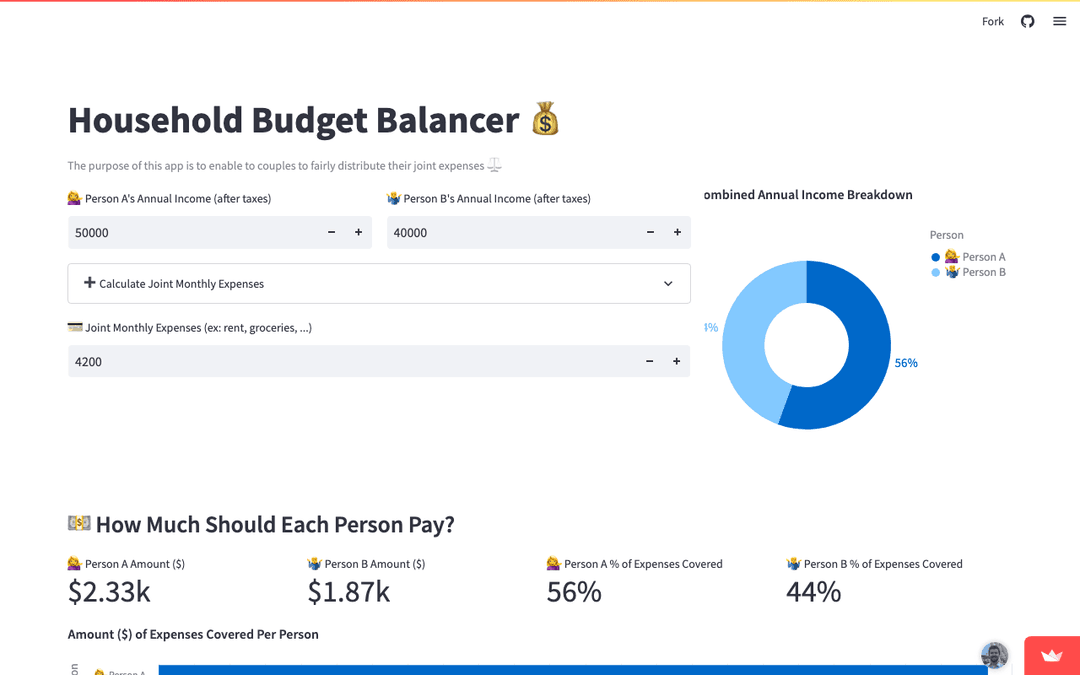Click the chevron on the expenses expander
1080x675 pixels.
[x=667, y=284]
